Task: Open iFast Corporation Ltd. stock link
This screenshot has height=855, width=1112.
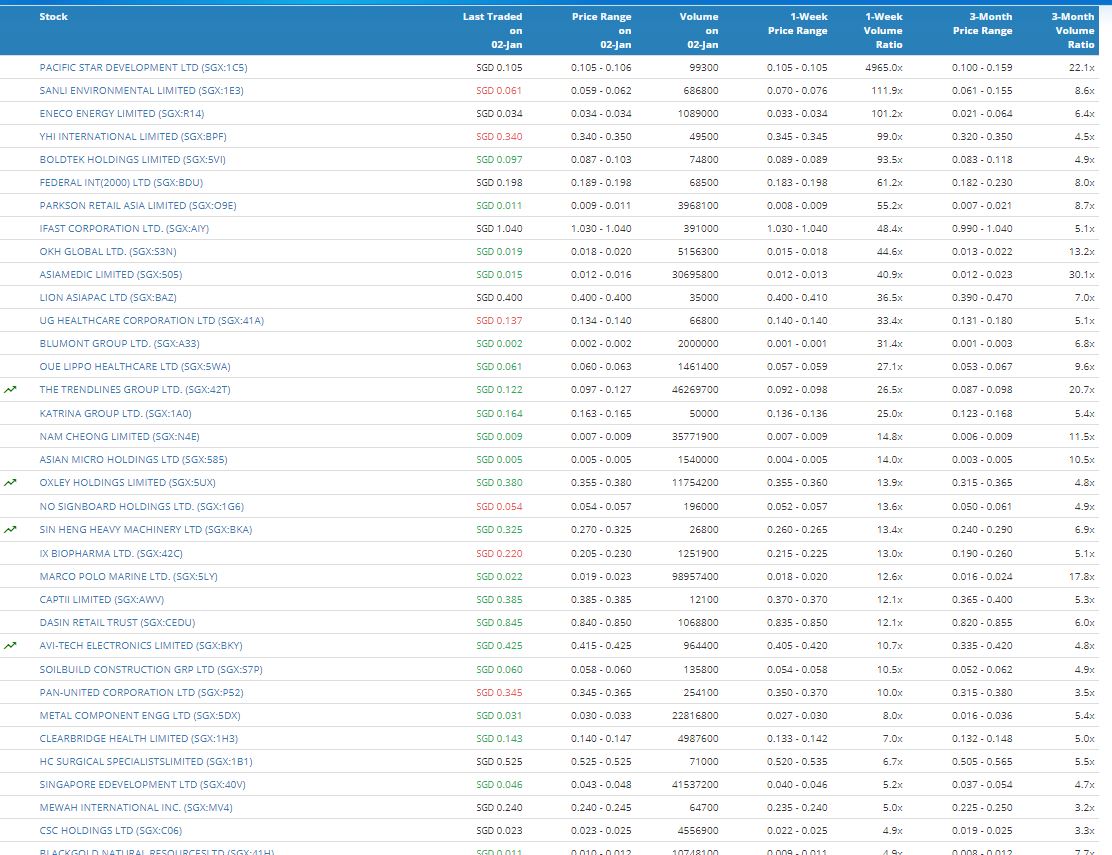Action: coord(124,228)
